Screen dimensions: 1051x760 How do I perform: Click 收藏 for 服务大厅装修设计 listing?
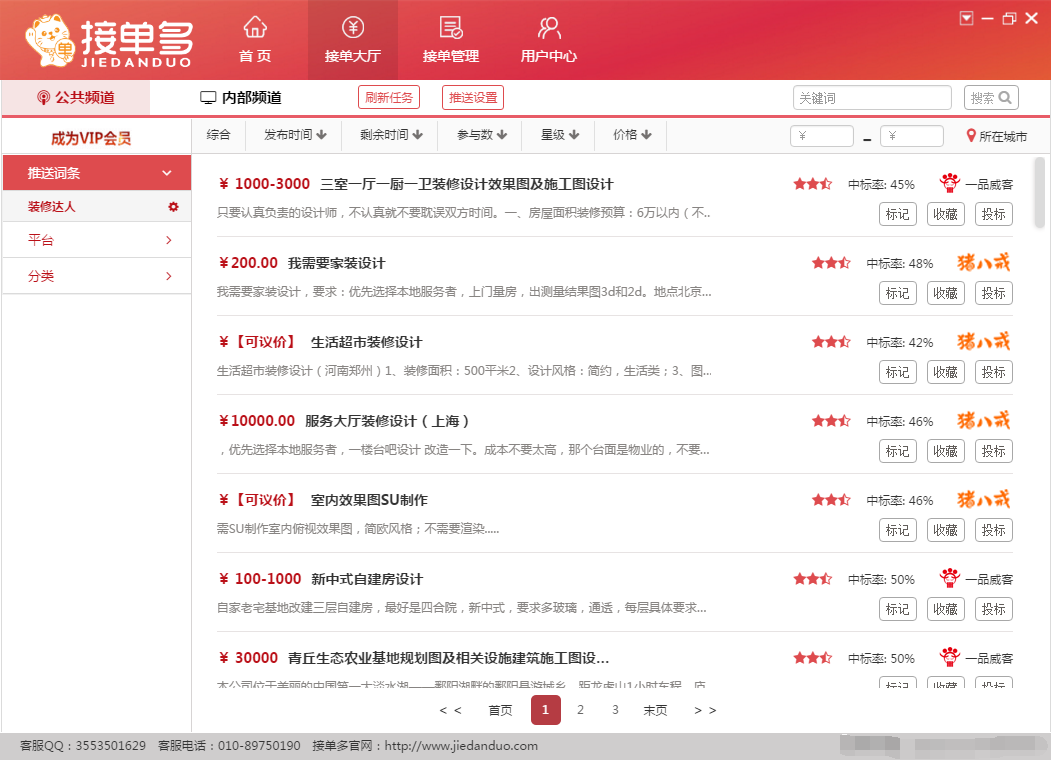point(945,451)
